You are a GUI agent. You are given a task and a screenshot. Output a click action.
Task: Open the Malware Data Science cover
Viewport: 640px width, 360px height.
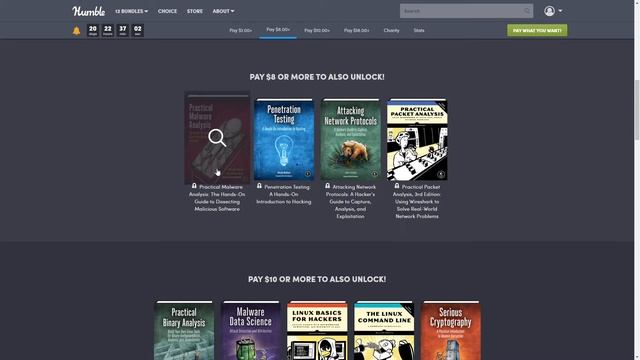(x=250, y=331)
